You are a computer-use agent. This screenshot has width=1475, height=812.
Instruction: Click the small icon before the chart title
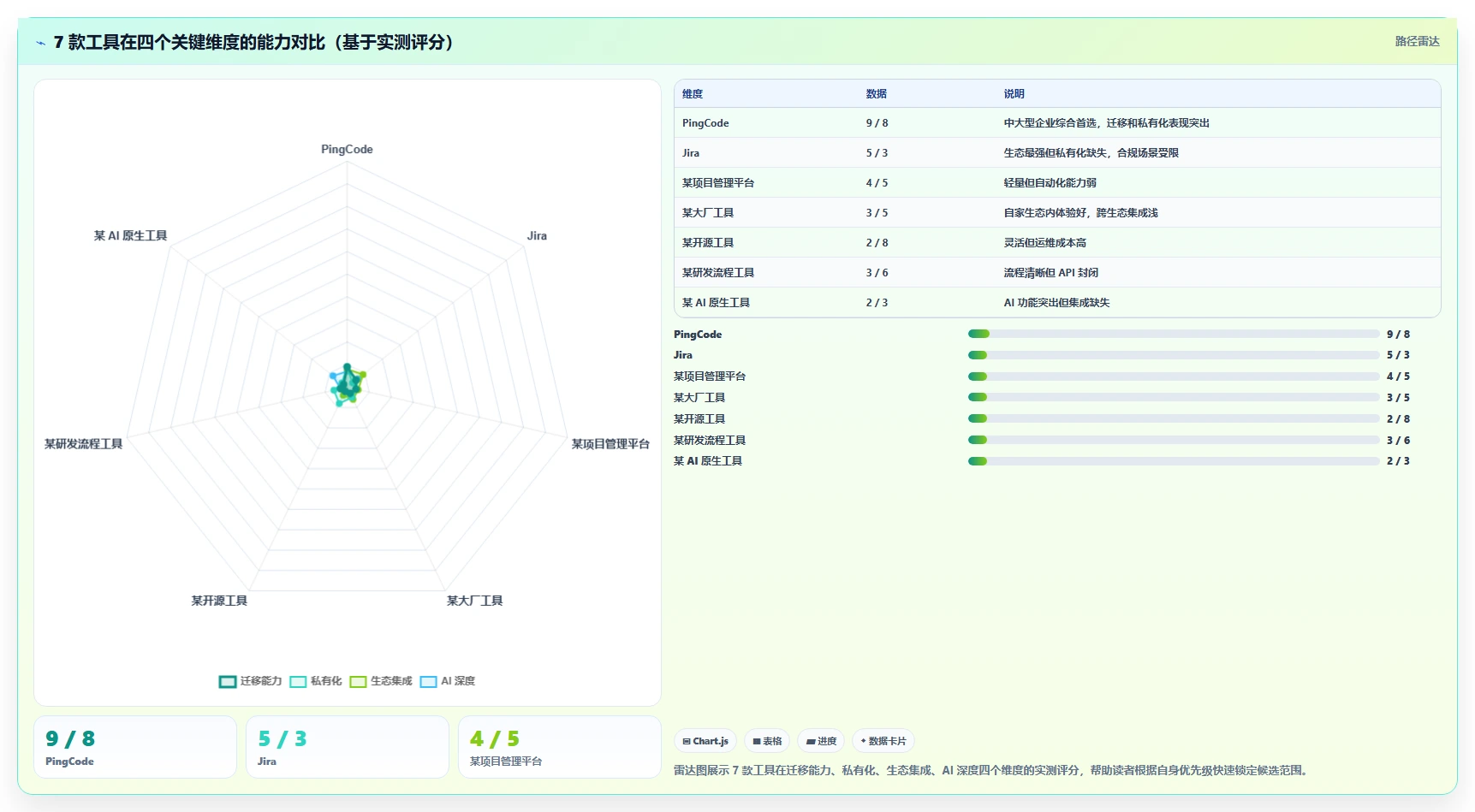(40, 43)
